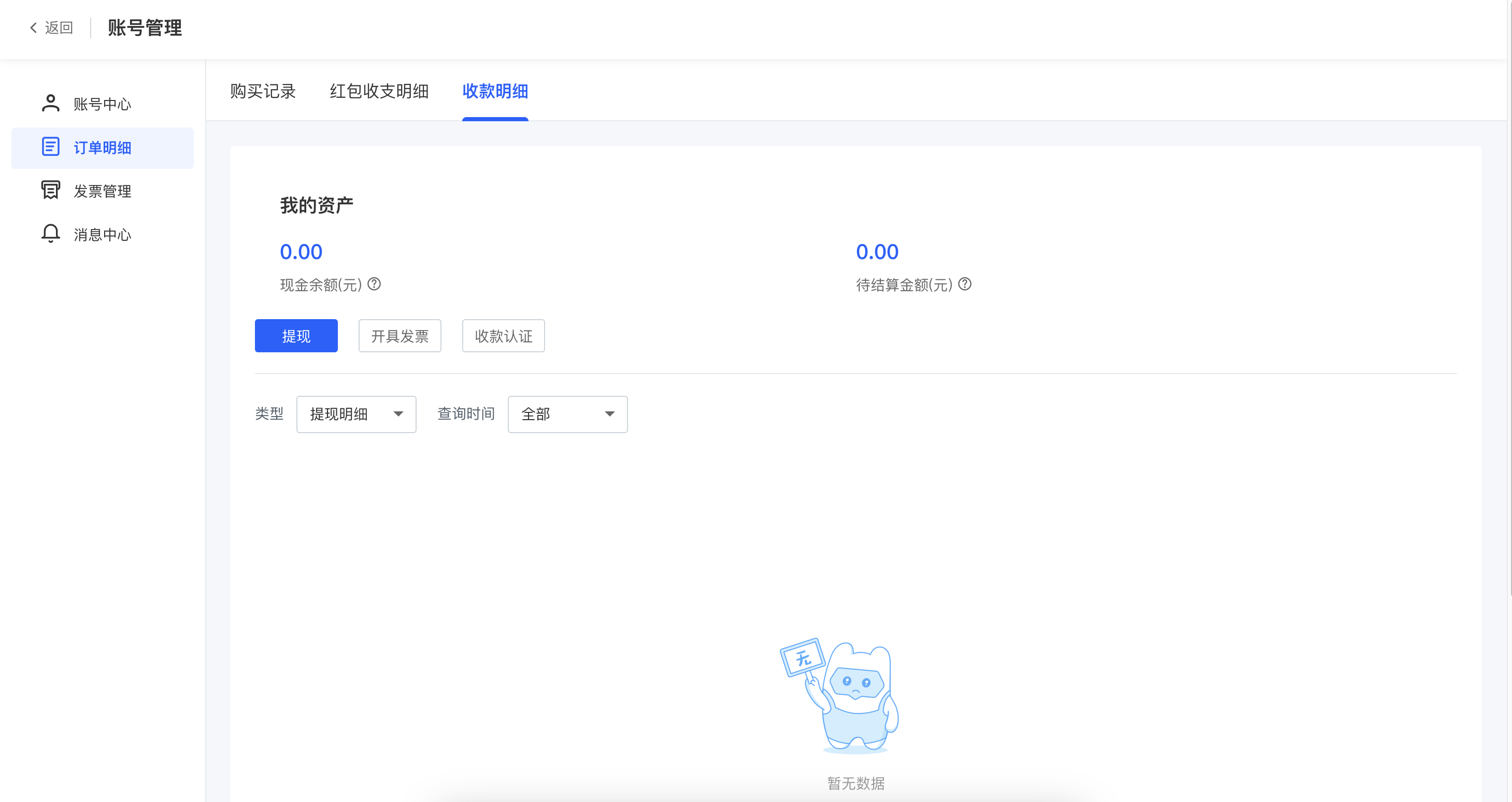The width and height of the screenshot is (1512, 802).
Task: Switch to the 购买记录 tab
Action: [x=262, y=92]
